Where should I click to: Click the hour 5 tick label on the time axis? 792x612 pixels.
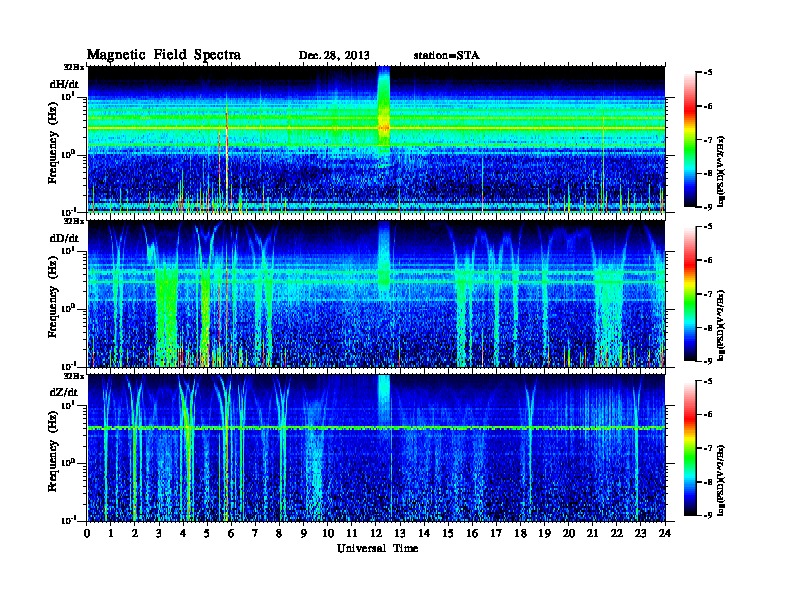(208, 533)
